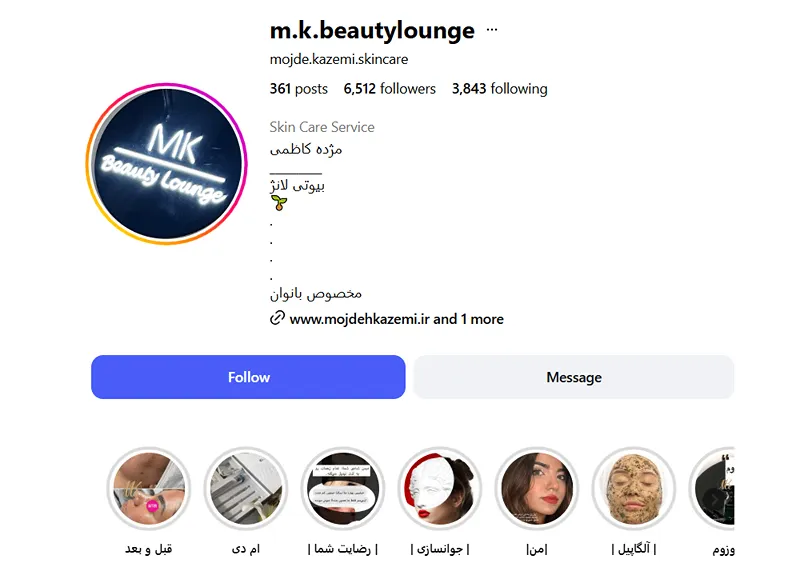Open the من story highlight
Viewport: 796px width, 583px height.
(537, 489)
